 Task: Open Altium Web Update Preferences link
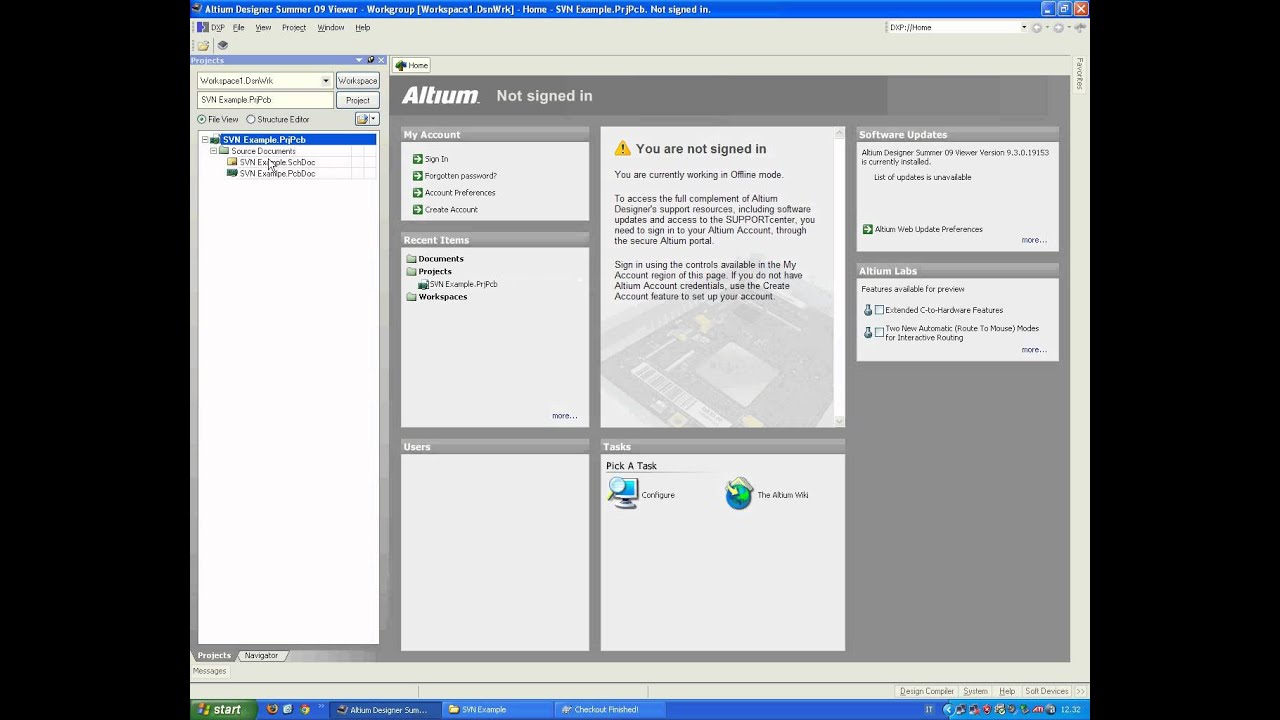point(929,229)
